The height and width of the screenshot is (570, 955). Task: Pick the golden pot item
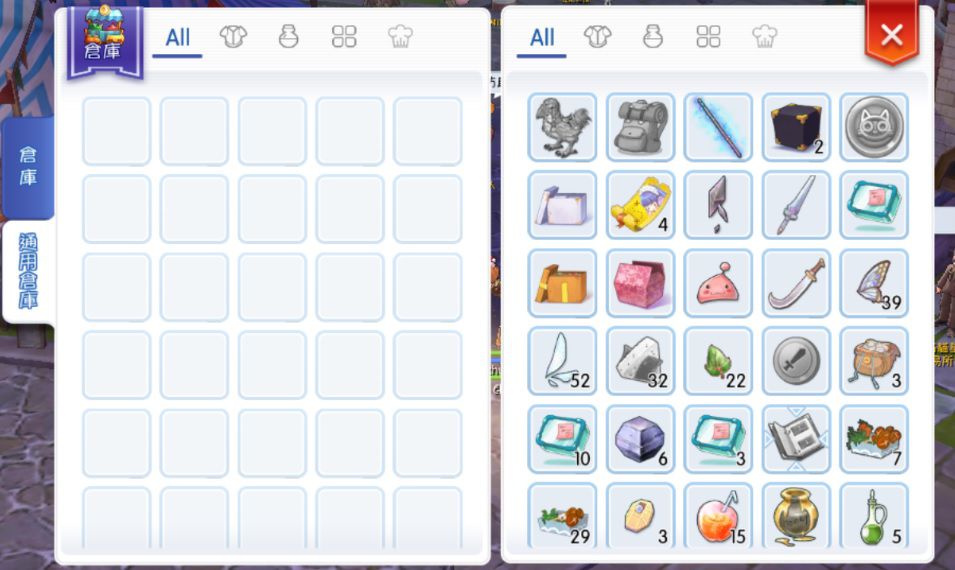(x=796, y=516)
